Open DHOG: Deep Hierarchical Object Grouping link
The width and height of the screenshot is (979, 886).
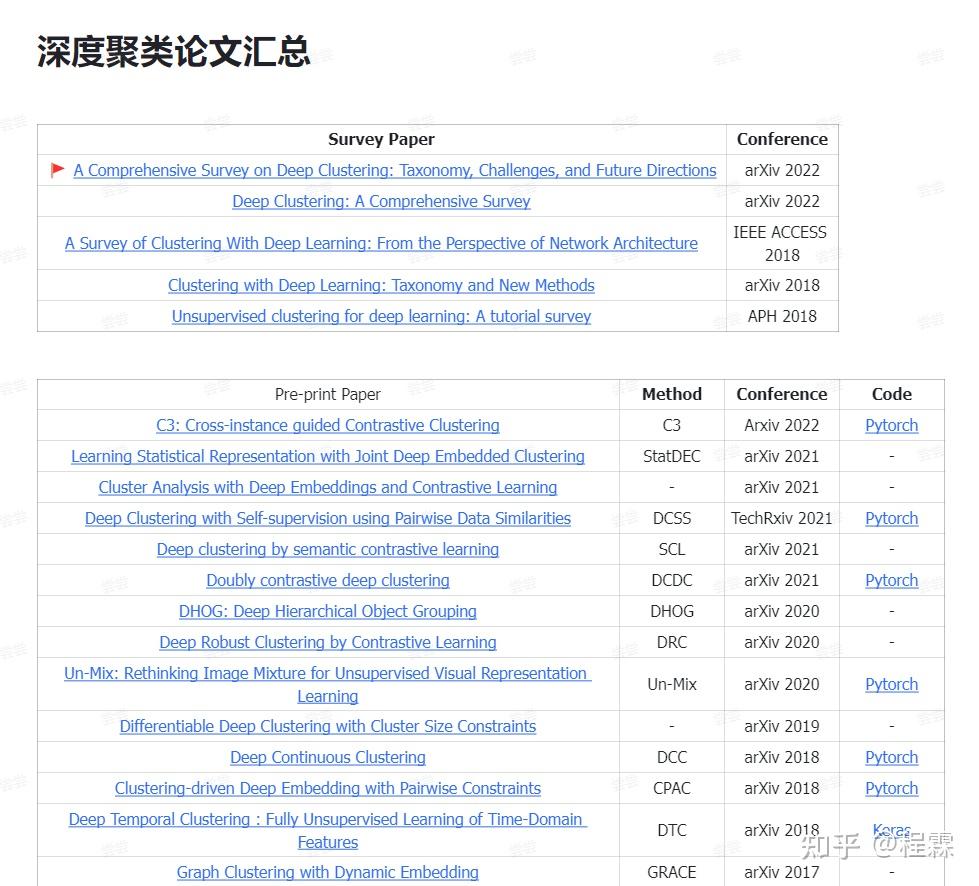click(x=328, y=611)
